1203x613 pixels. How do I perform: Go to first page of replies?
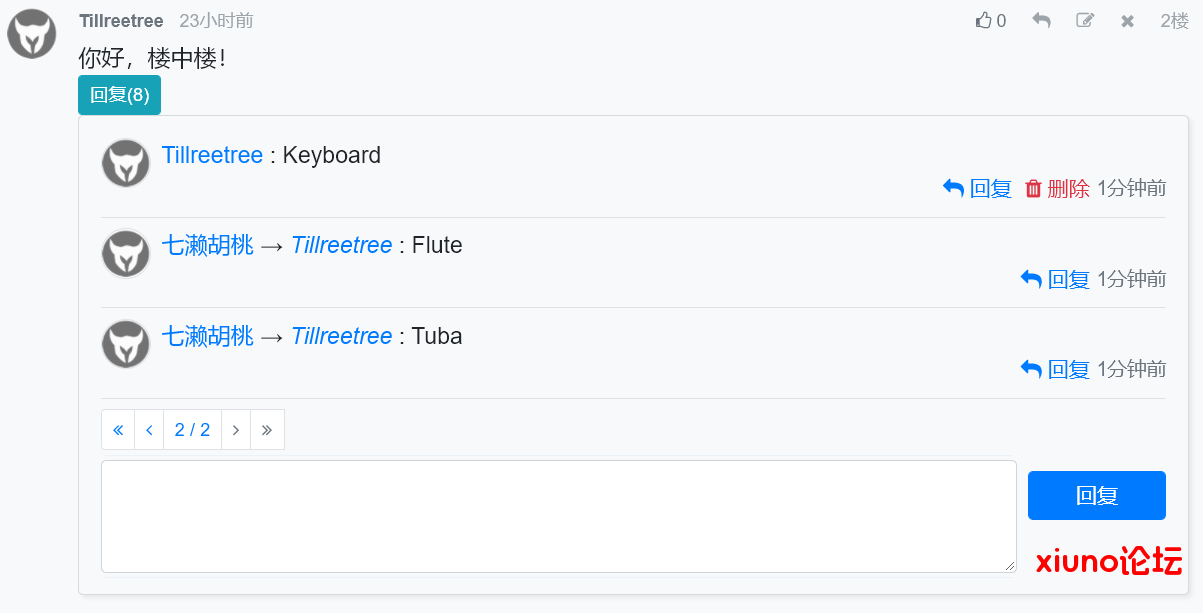pyautogui.click(x=118, y=430)
